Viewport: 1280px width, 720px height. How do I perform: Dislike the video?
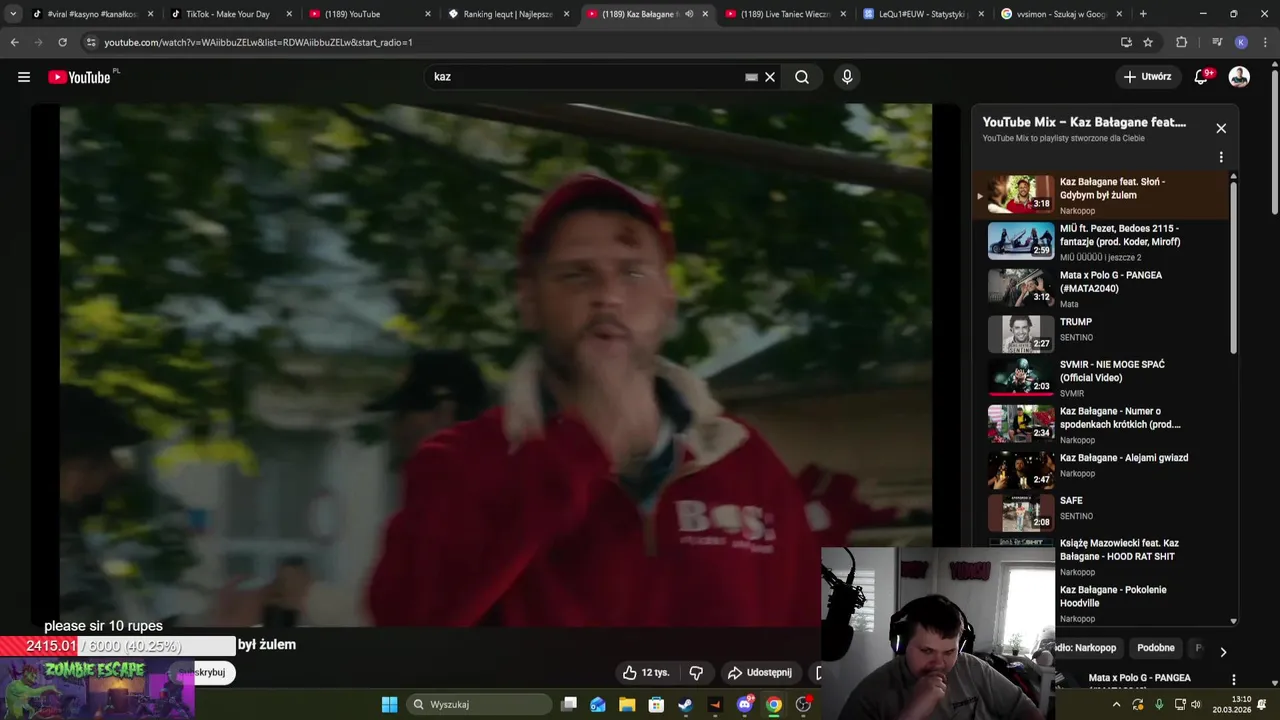(697, 673)
